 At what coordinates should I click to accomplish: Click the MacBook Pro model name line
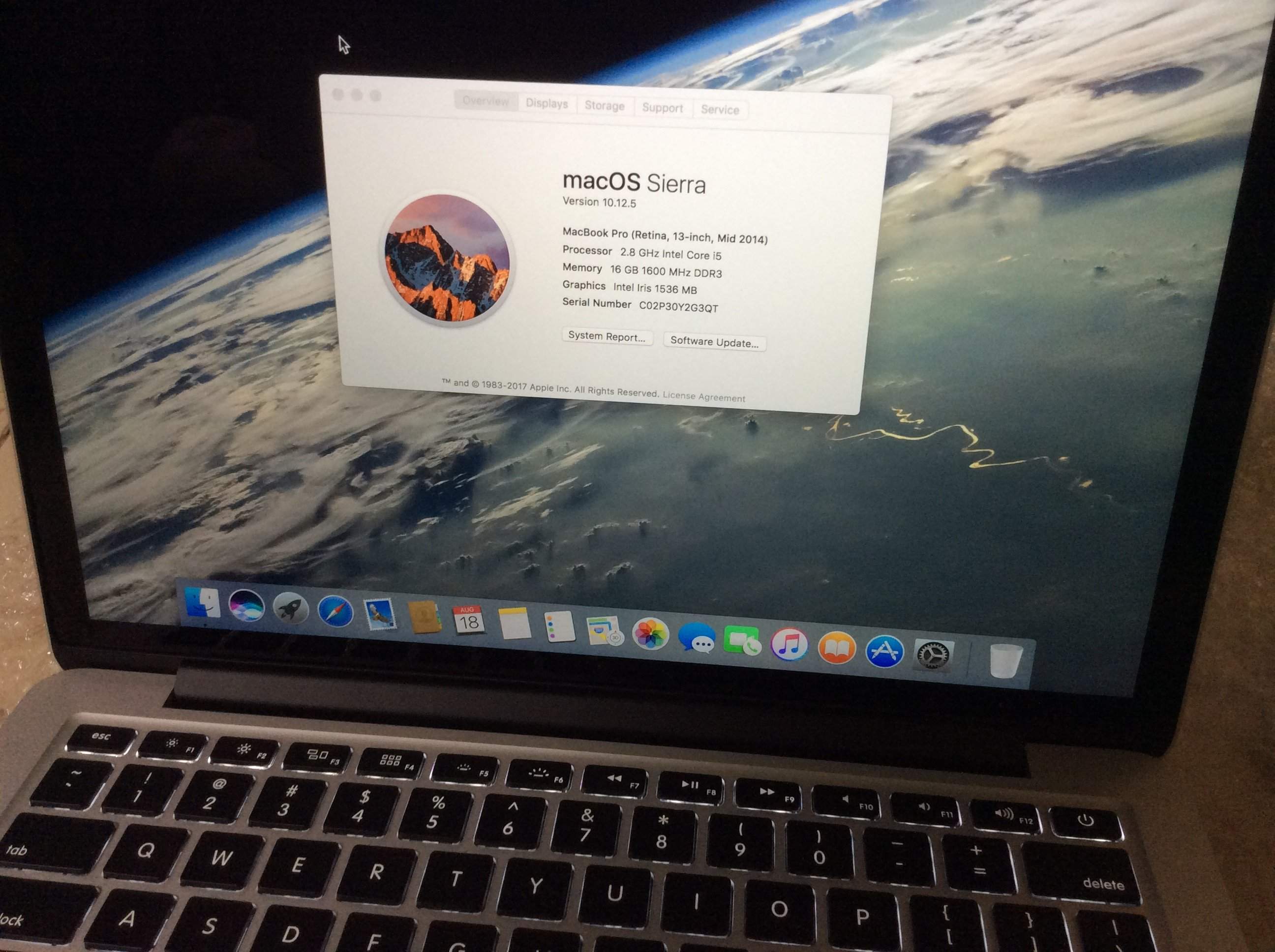[665, 236]
